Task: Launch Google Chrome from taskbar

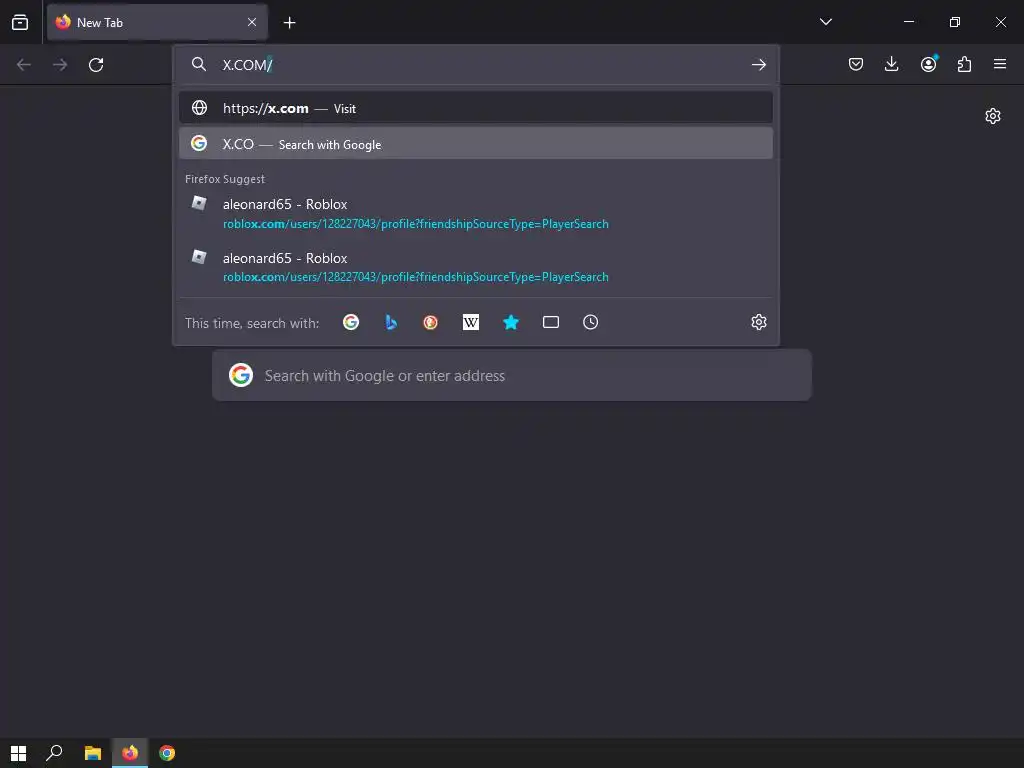Action: pyautogui.click(x=167, y=753)
